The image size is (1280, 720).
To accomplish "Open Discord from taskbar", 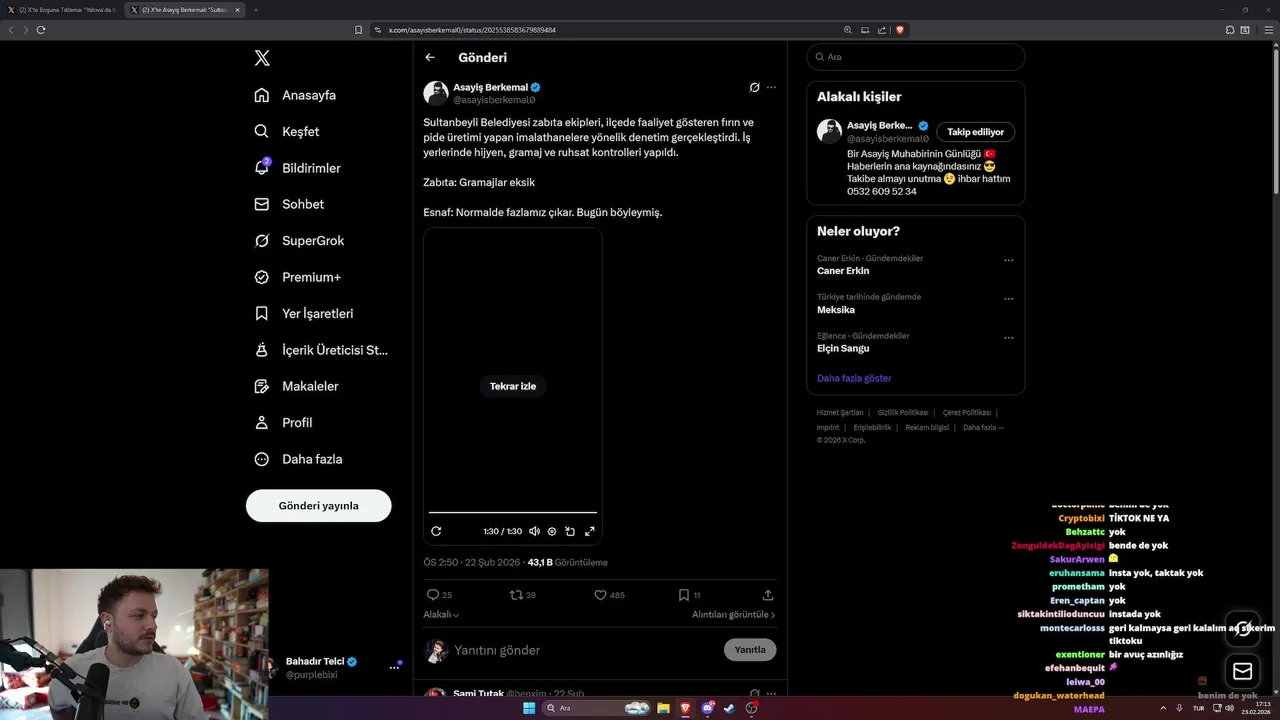I will (707, 708).
